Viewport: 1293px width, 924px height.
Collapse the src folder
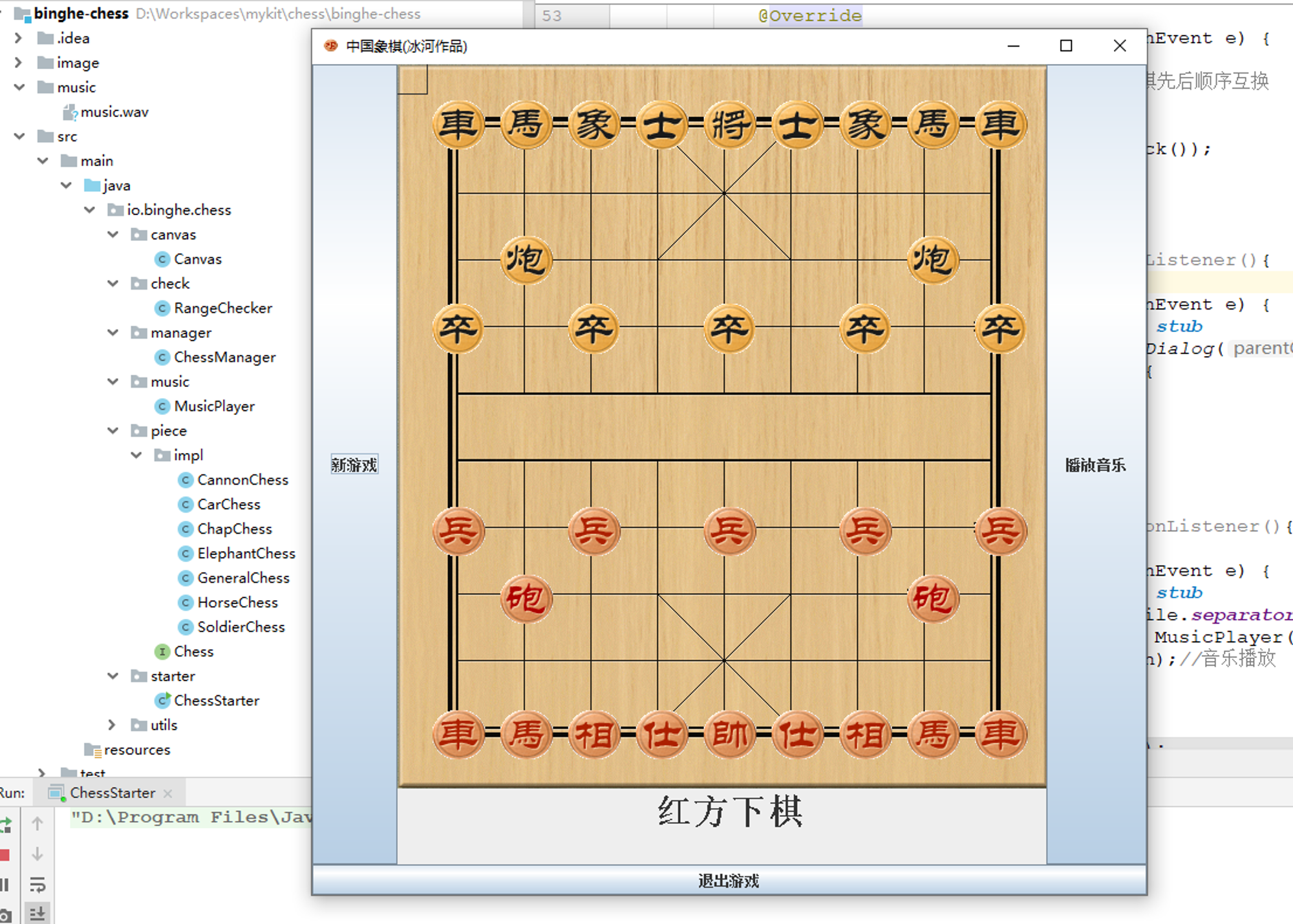[19, 136]
